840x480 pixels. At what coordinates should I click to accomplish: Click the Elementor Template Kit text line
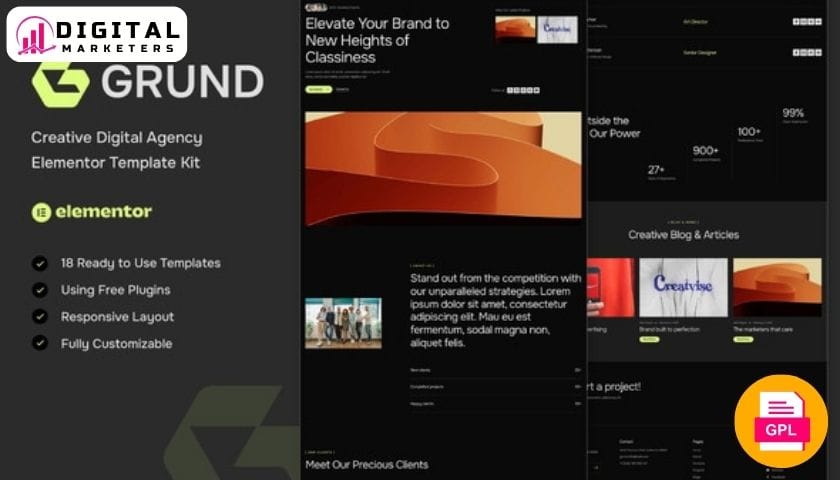116,162
